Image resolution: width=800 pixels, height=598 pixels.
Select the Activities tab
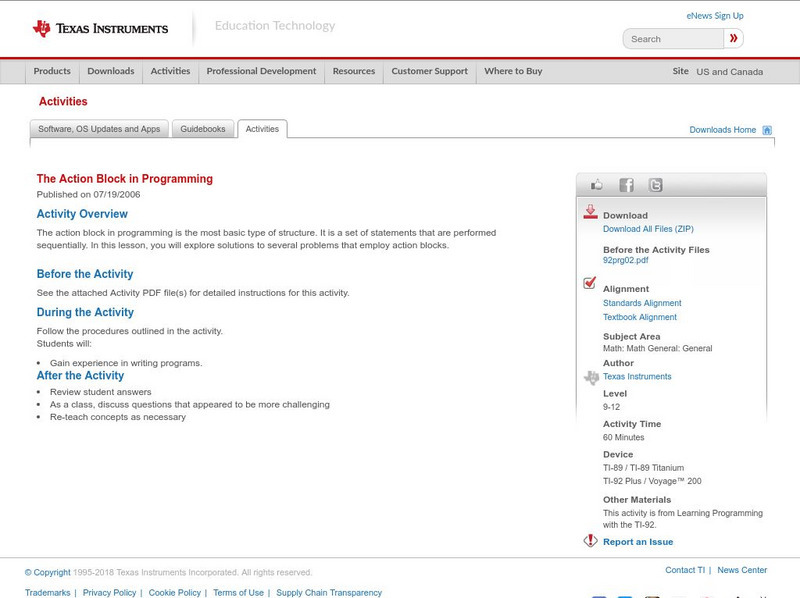[262, 129]
